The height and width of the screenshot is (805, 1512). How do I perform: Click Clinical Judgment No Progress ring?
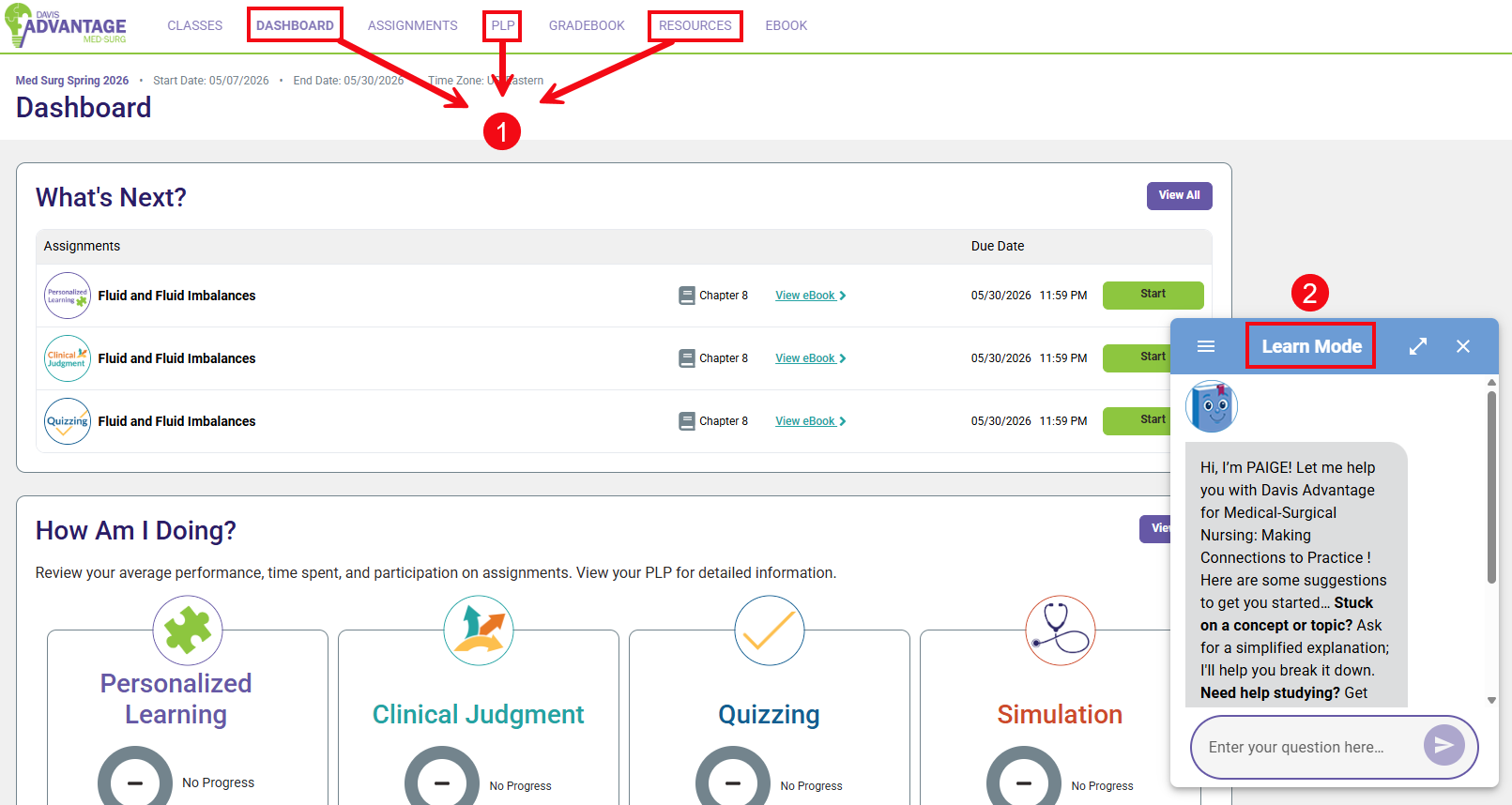coord(442,776)
